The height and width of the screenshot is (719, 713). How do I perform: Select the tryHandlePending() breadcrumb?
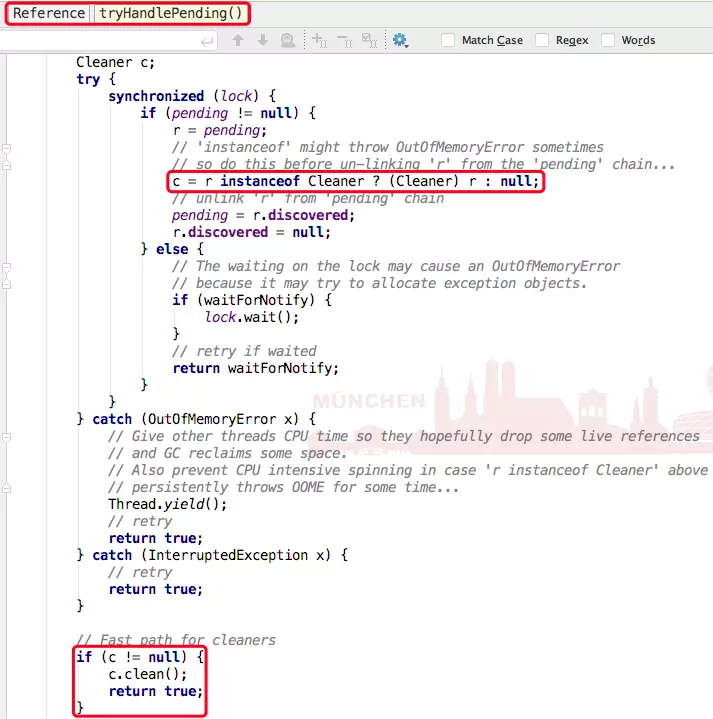[x=171, y=13]
